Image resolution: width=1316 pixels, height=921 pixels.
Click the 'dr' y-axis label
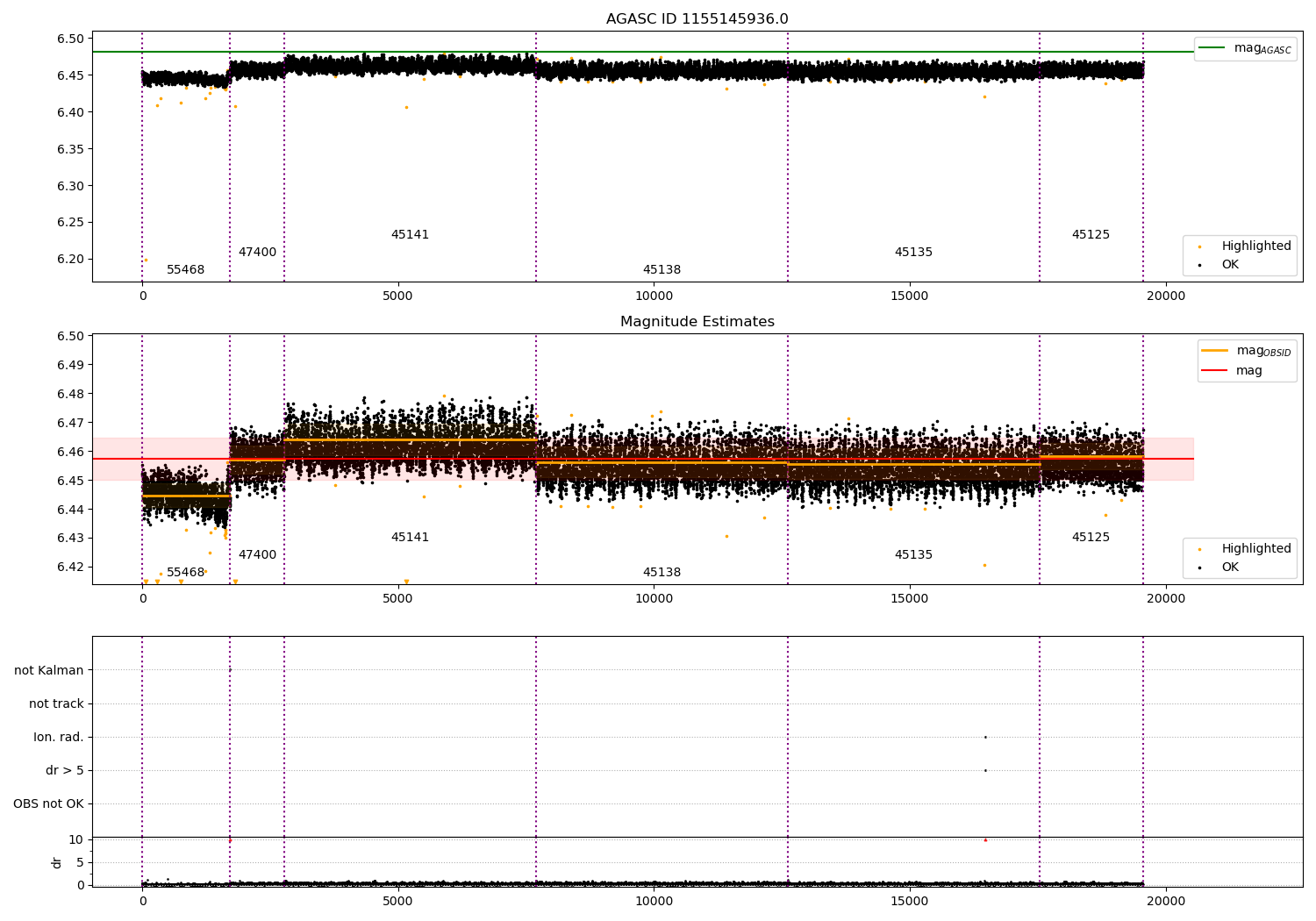tap(57, 862)
